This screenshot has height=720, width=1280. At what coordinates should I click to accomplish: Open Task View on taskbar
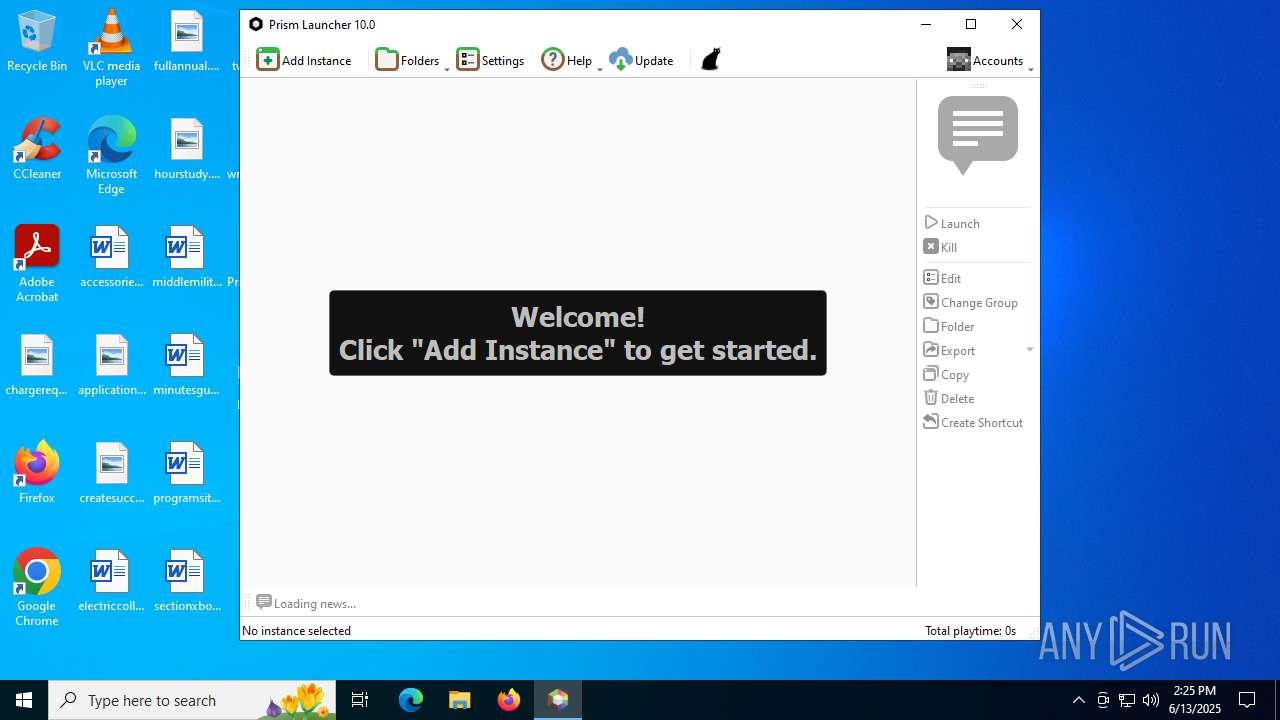pyautogui.click(x=360, y=700)
